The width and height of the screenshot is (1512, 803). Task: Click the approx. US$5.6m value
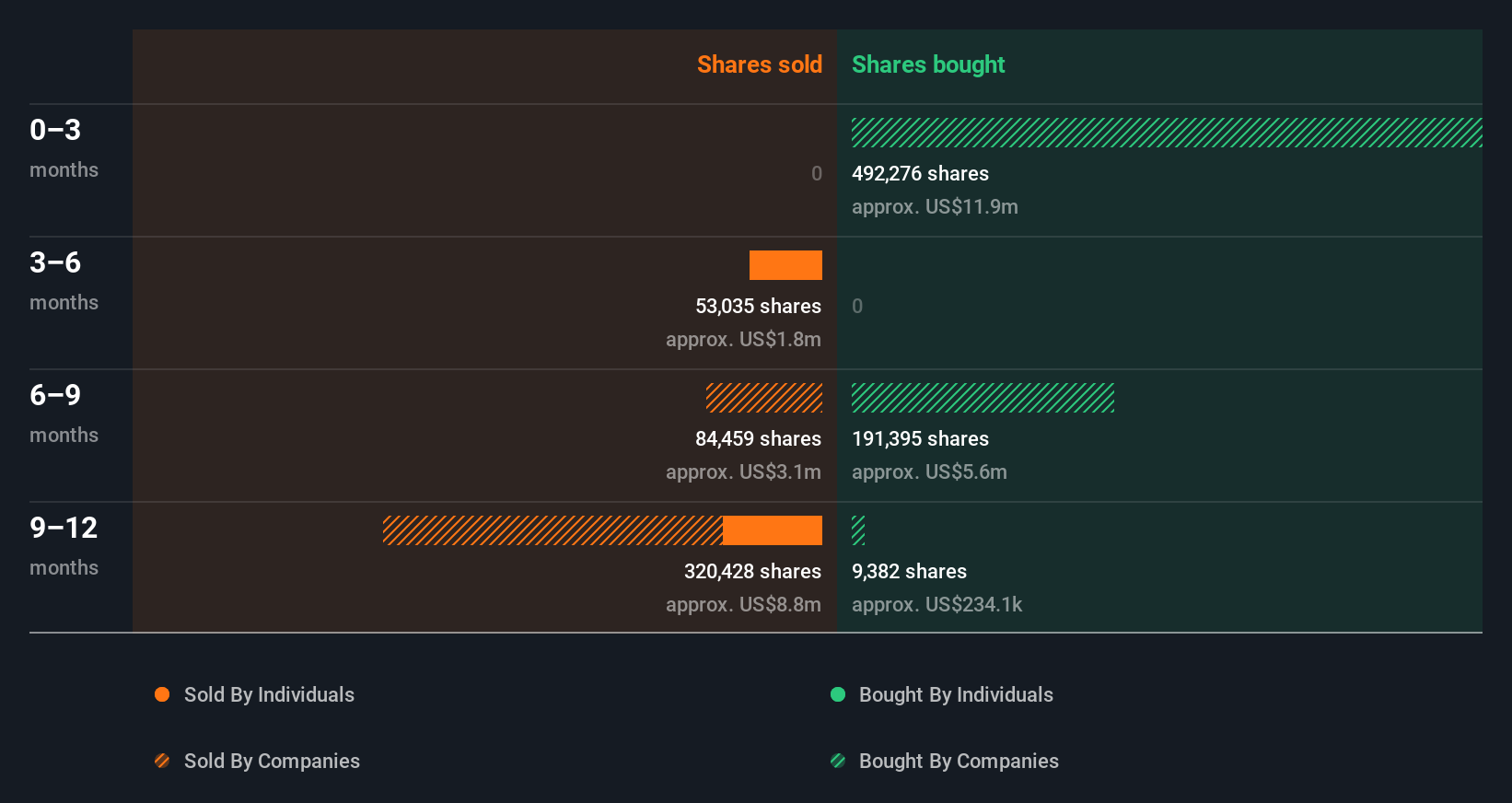(x=929, y=472)
